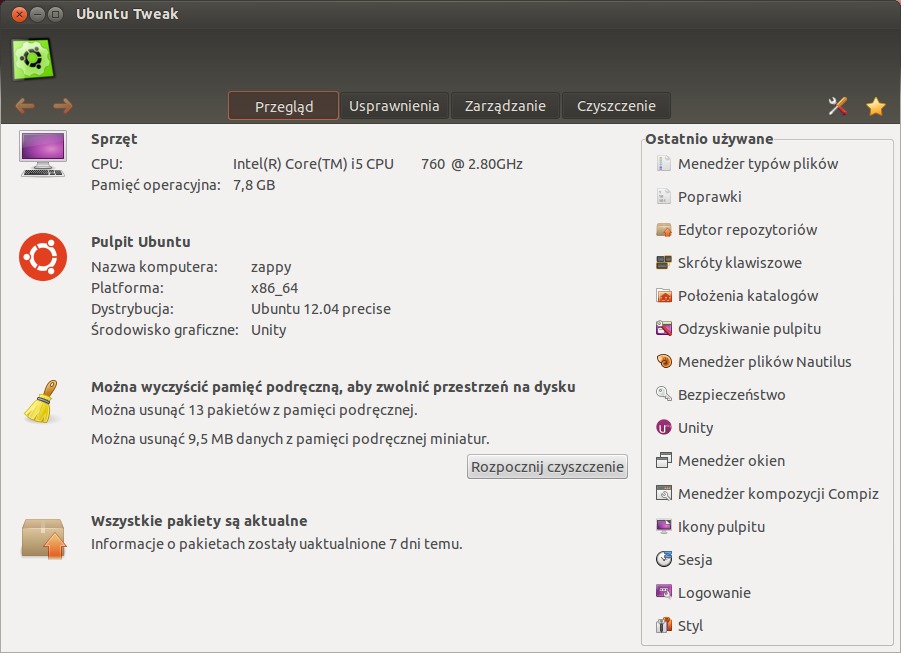The image size is (901, 653).
Task: Open Edytor repozytoriów entry
Action: point(748,230)
